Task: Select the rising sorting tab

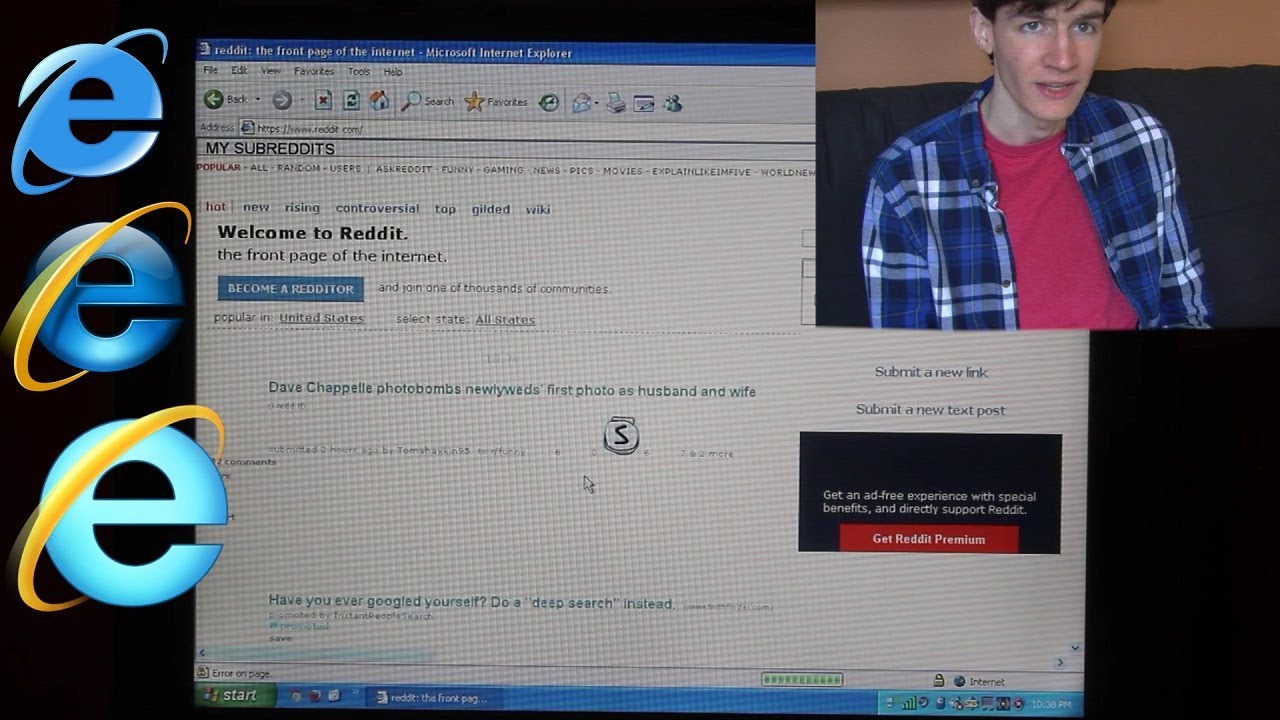Action: [x=302, y=208]
